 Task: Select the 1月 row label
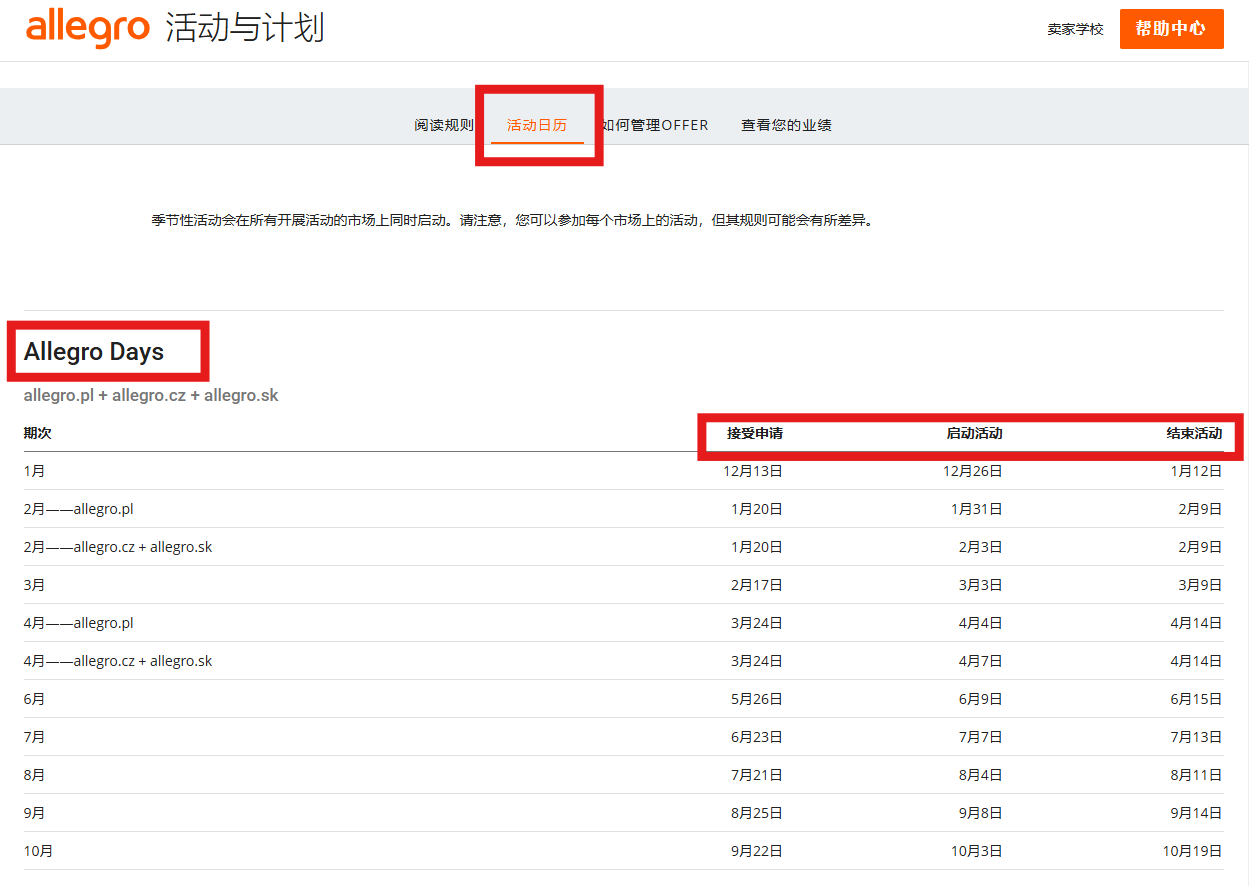coord(35,471)
